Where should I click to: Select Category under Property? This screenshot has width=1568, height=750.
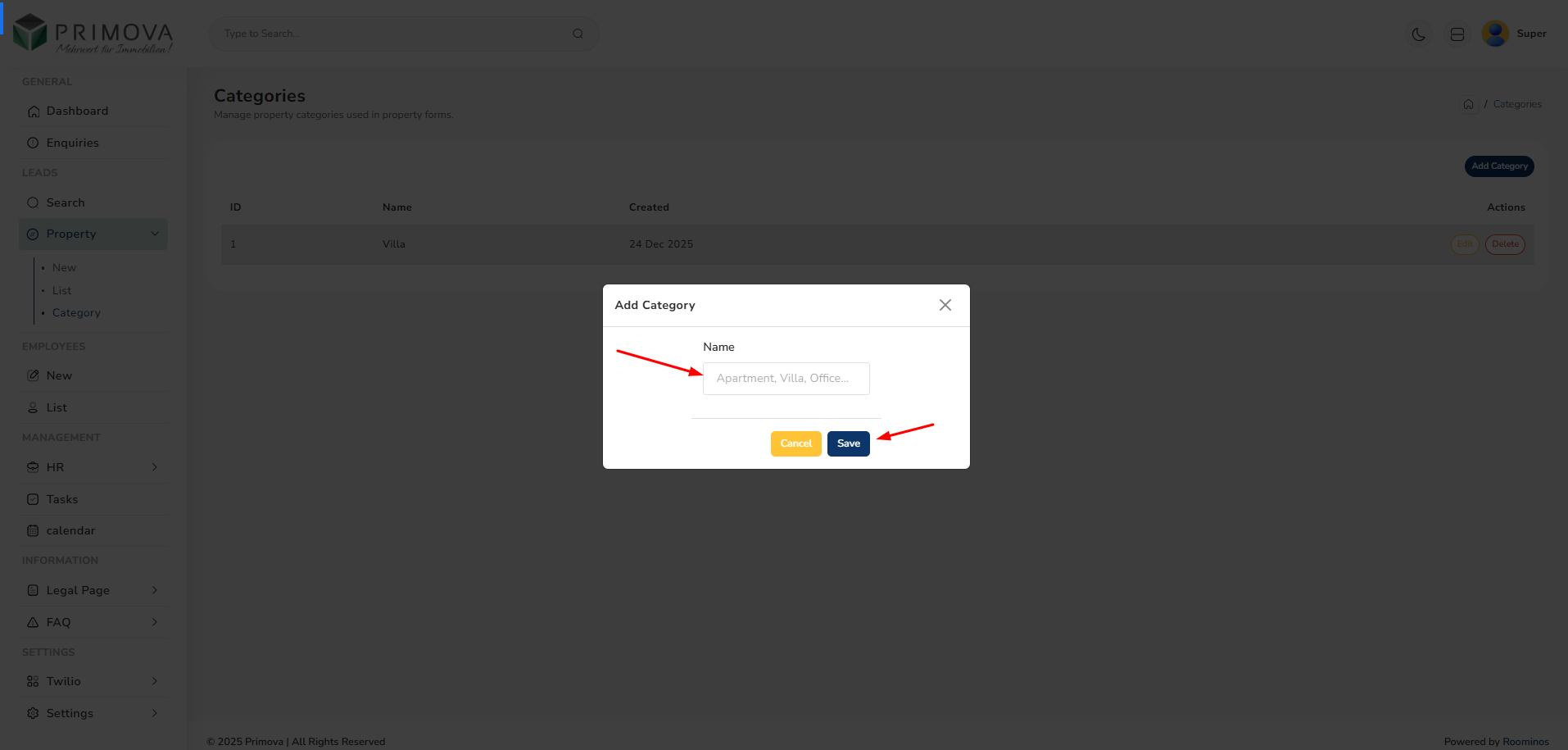point(76,313)
